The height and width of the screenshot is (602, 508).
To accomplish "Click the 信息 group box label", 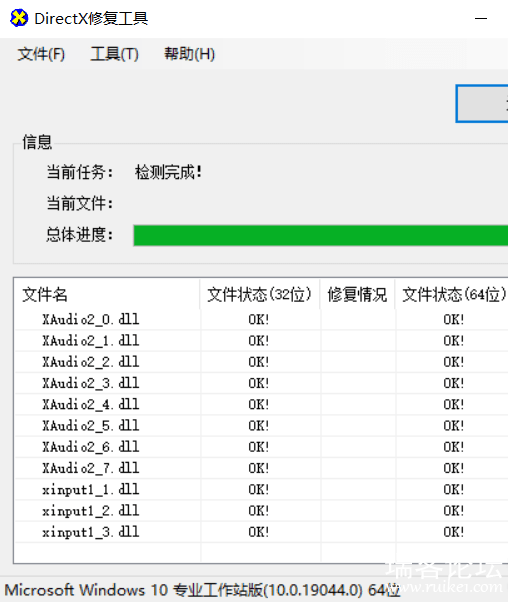I will [x=37, y=142].
